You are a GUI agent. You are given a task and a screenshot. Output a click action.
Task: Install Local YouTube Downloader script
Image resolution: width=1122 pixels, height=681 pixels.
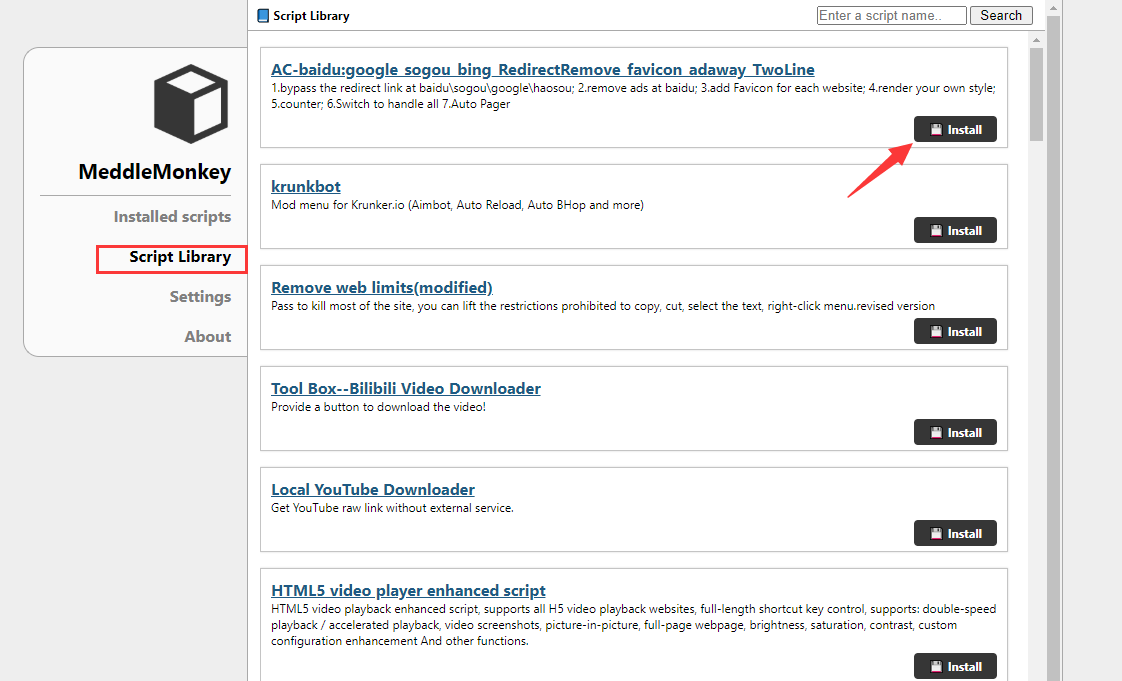pos(955,533)
